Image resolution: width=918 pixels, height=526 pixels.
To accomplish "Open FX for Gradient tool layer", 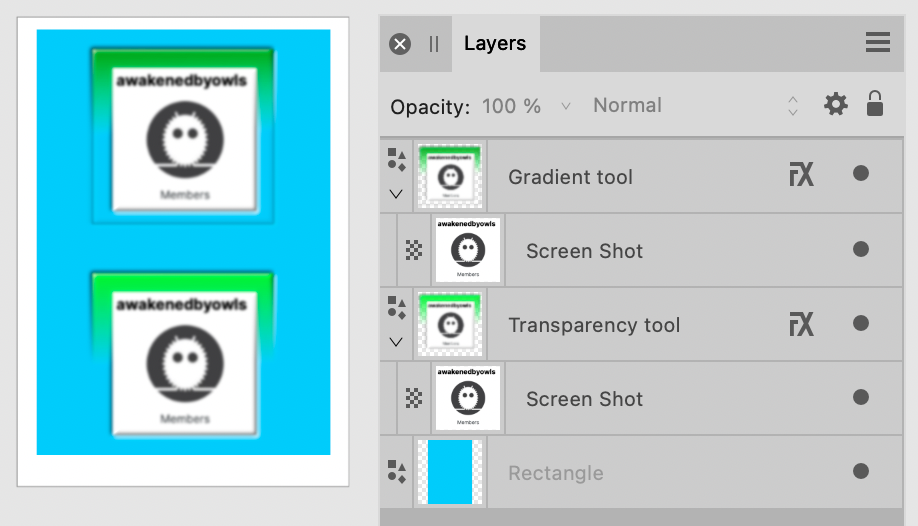I will (x=800, y=176).
